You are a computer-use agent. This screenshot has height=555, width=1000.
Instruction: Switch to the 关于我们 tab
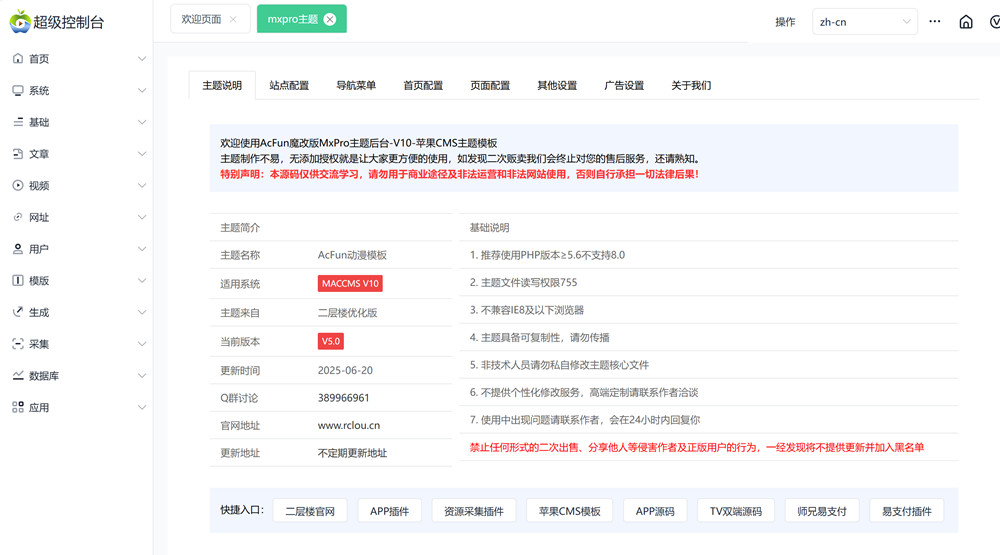click(x=691, y=85)
